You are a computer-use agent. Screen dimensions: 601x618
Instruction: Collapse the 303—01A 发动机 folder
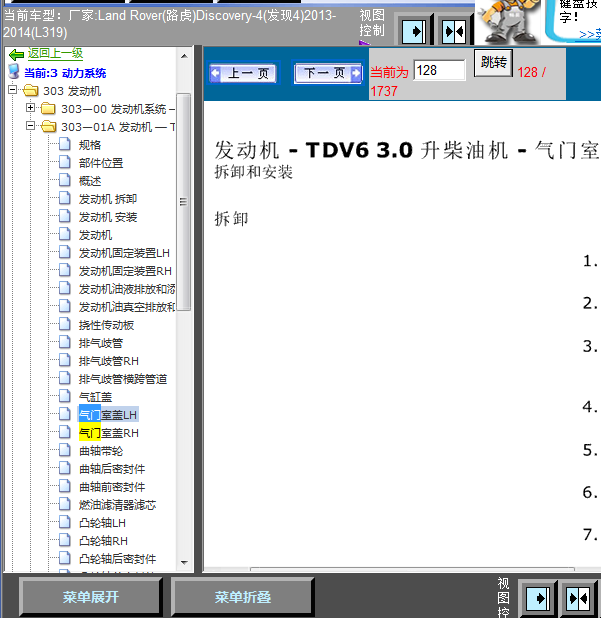pyautogui.click(x=30, y=126)
